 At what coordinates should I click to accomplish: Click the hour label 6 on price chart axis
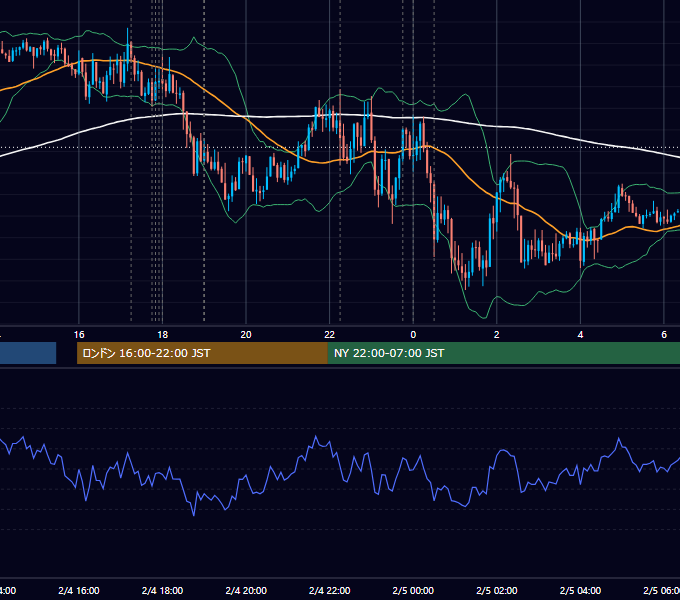[664, 334]
